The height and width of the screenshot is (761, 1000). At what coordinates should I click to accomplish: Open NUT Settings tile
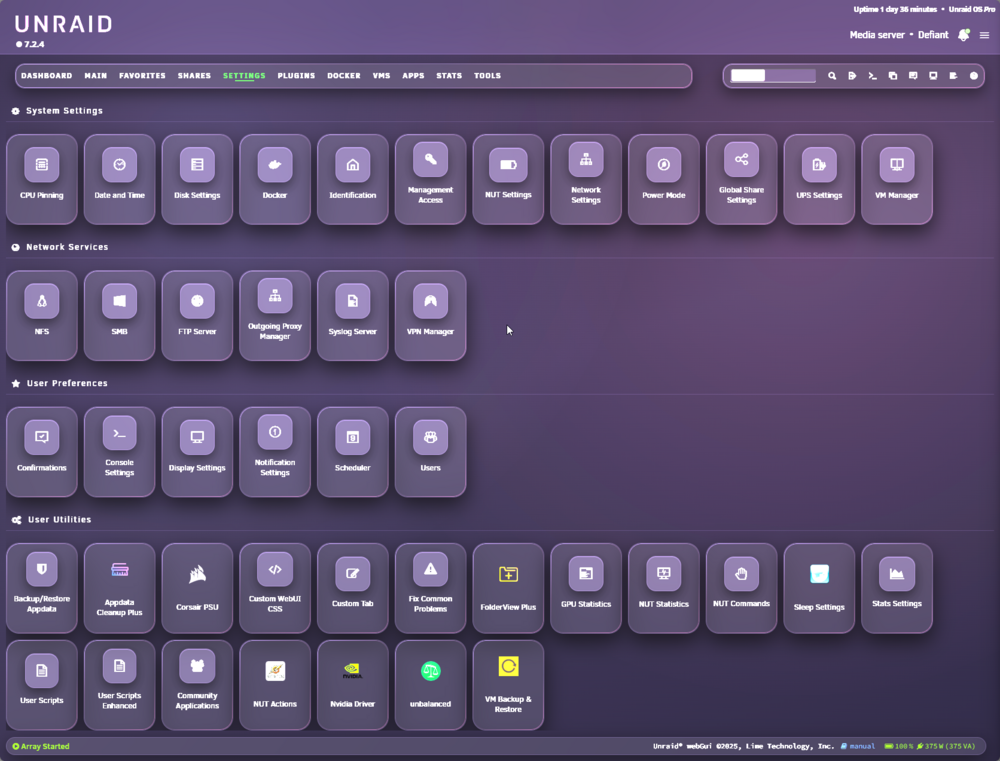coord(508,179)
